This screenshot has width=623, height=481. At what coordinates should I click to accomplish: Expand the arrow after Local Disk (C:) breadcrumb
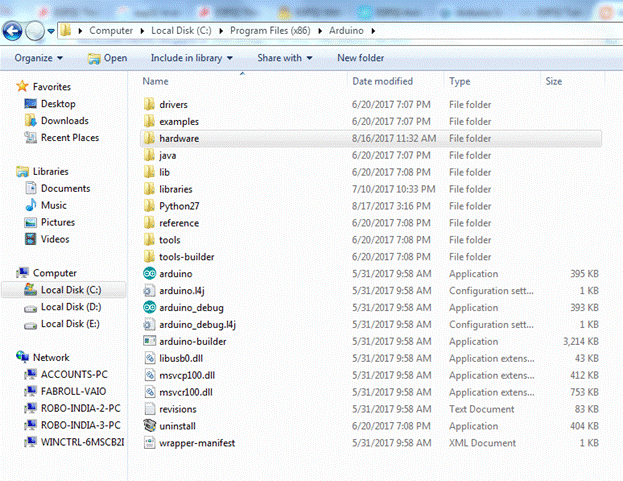(221, 31)
